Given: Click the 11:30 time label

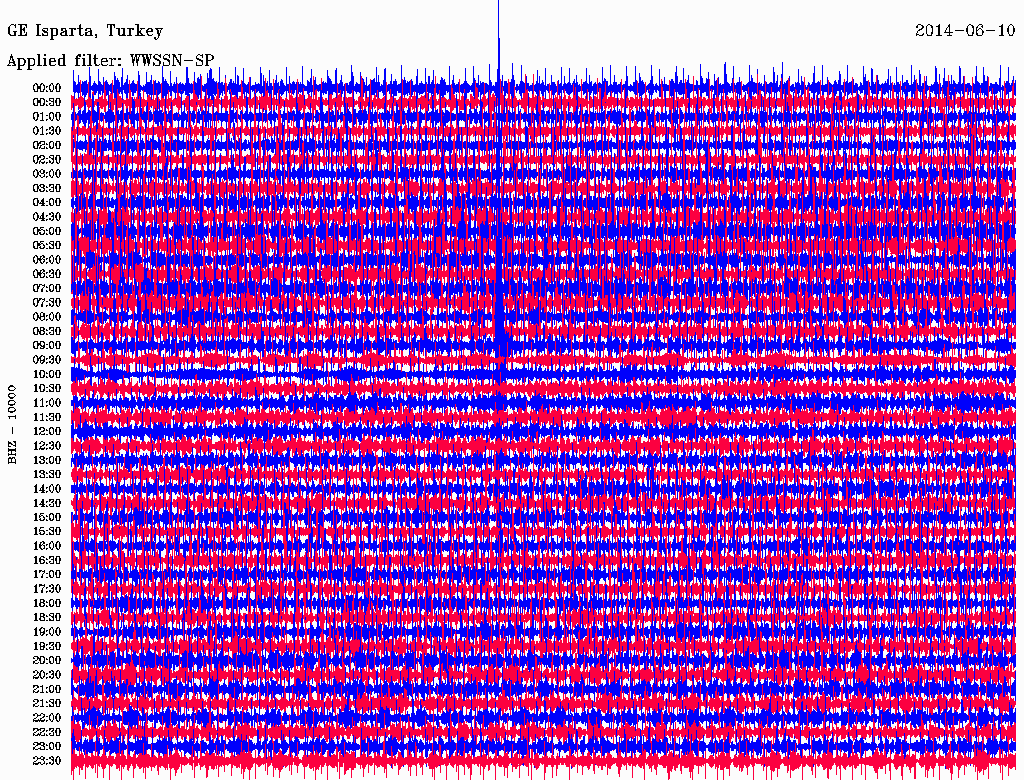Looking at the screenshot, I should coord(47,417).
